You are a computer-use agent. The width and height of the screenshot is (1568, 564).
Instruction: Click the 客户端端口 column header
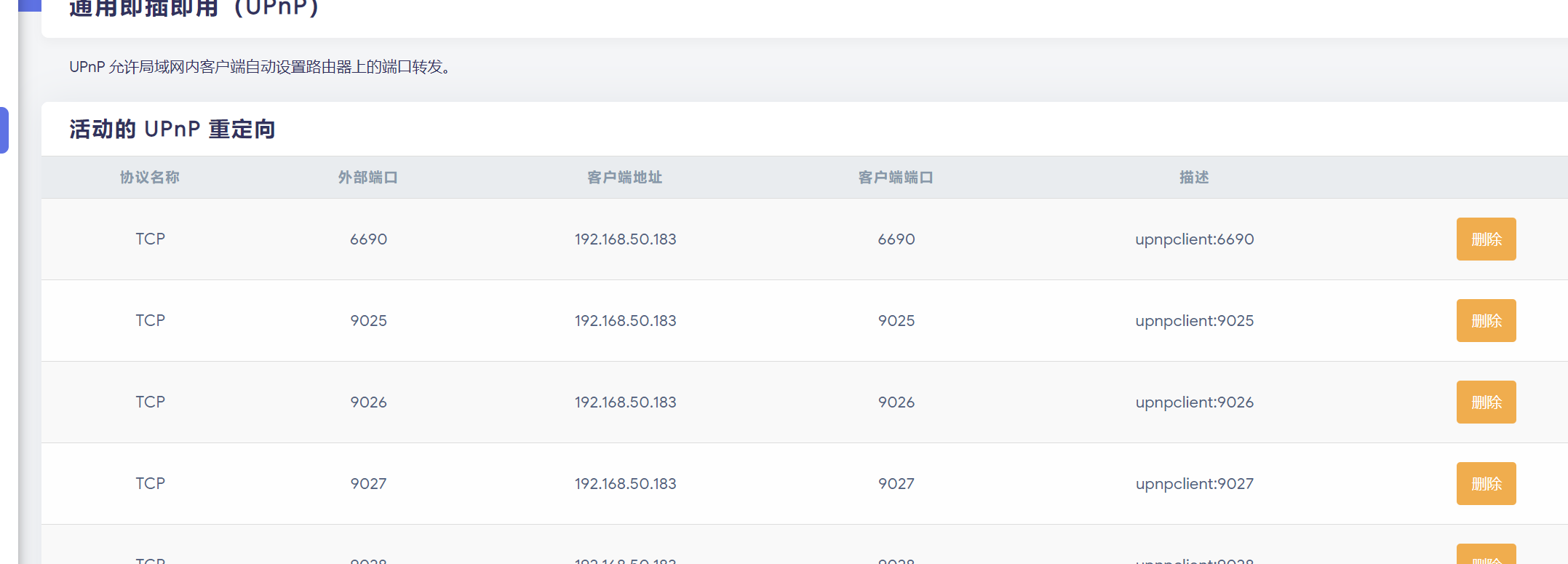tap(896, 178)
